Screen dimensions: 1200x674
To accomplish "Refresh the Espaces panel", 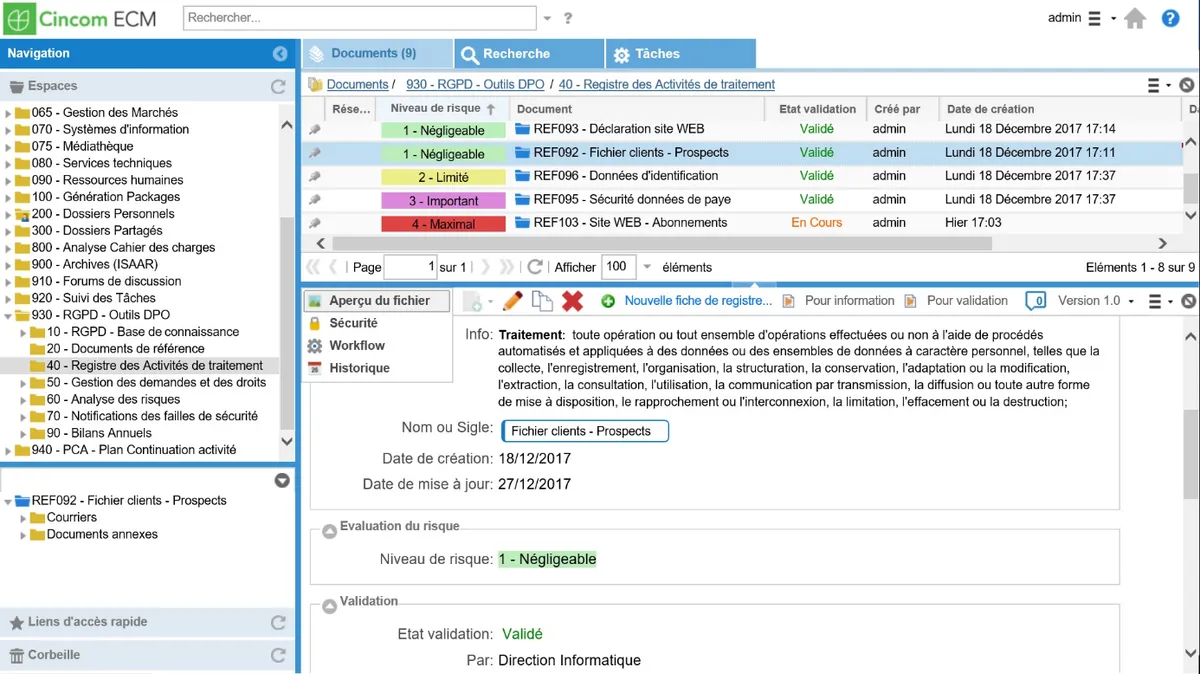I will coord(278,87).
